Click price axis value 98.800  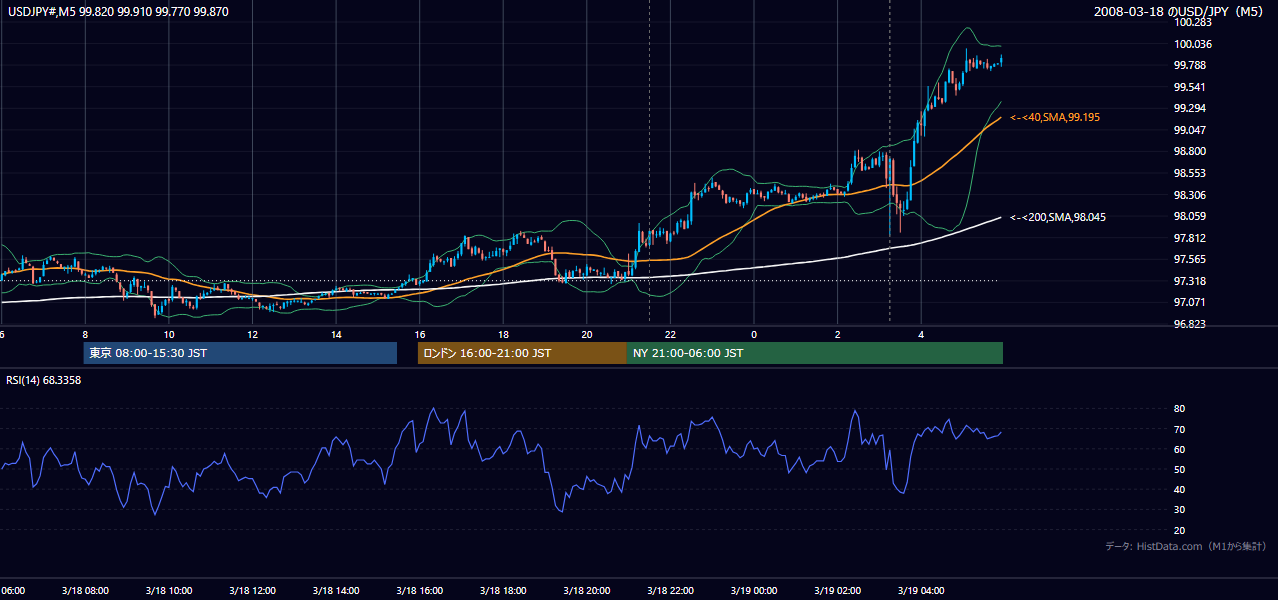point(1192,152)
